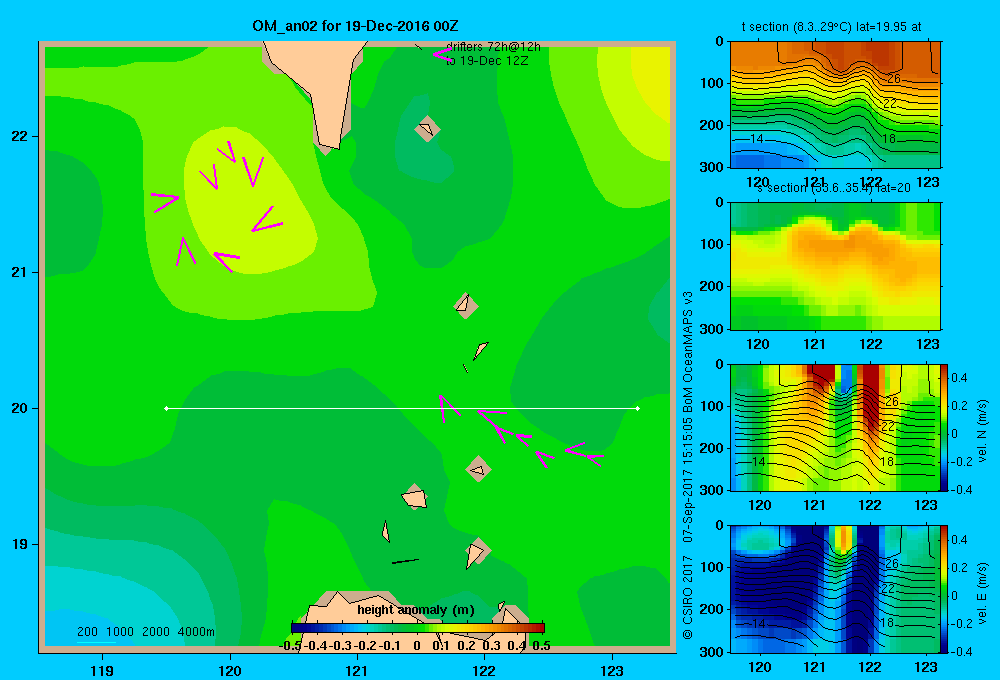The width and height of the screenshot is (1000, 680).
Task: Click the '4000m' depth contour legend value
Action: tap(196, 632)
